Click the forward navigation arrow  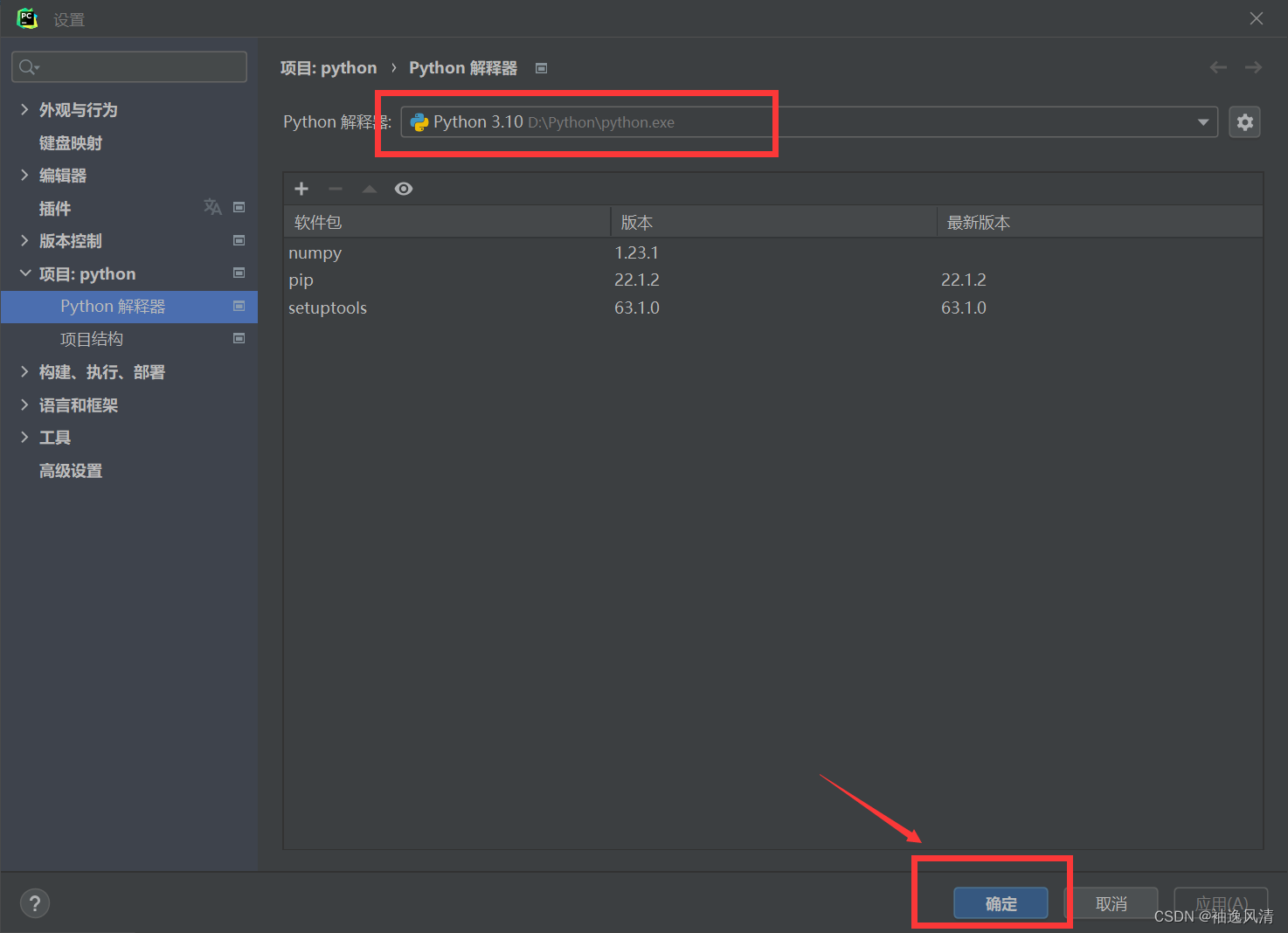point(1253,67)
